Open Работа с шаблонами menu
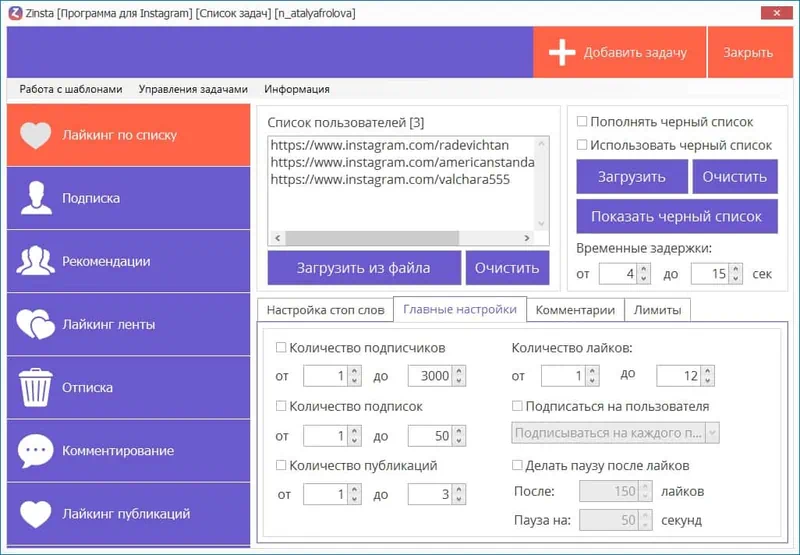This screenshot has height=555, width=800. pyautogui.click(x=71, y=89)
